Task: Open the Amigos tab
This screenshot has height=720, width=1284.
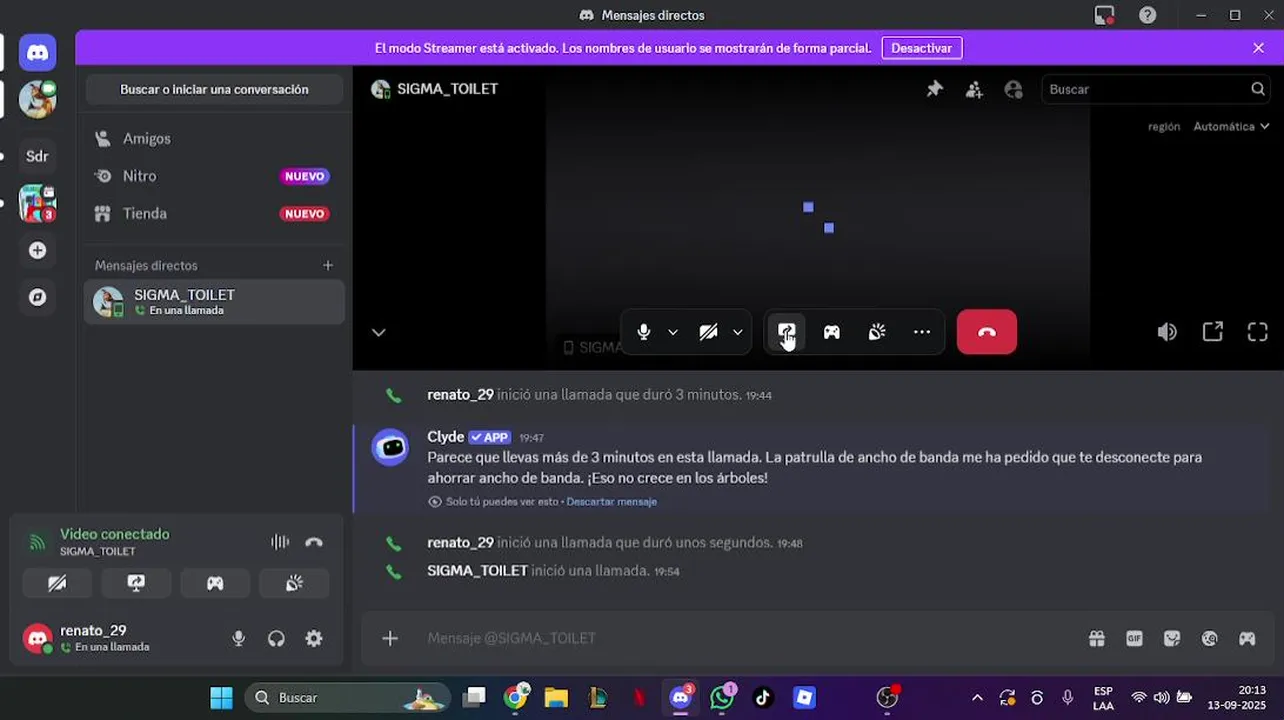Action: (215, 139)
